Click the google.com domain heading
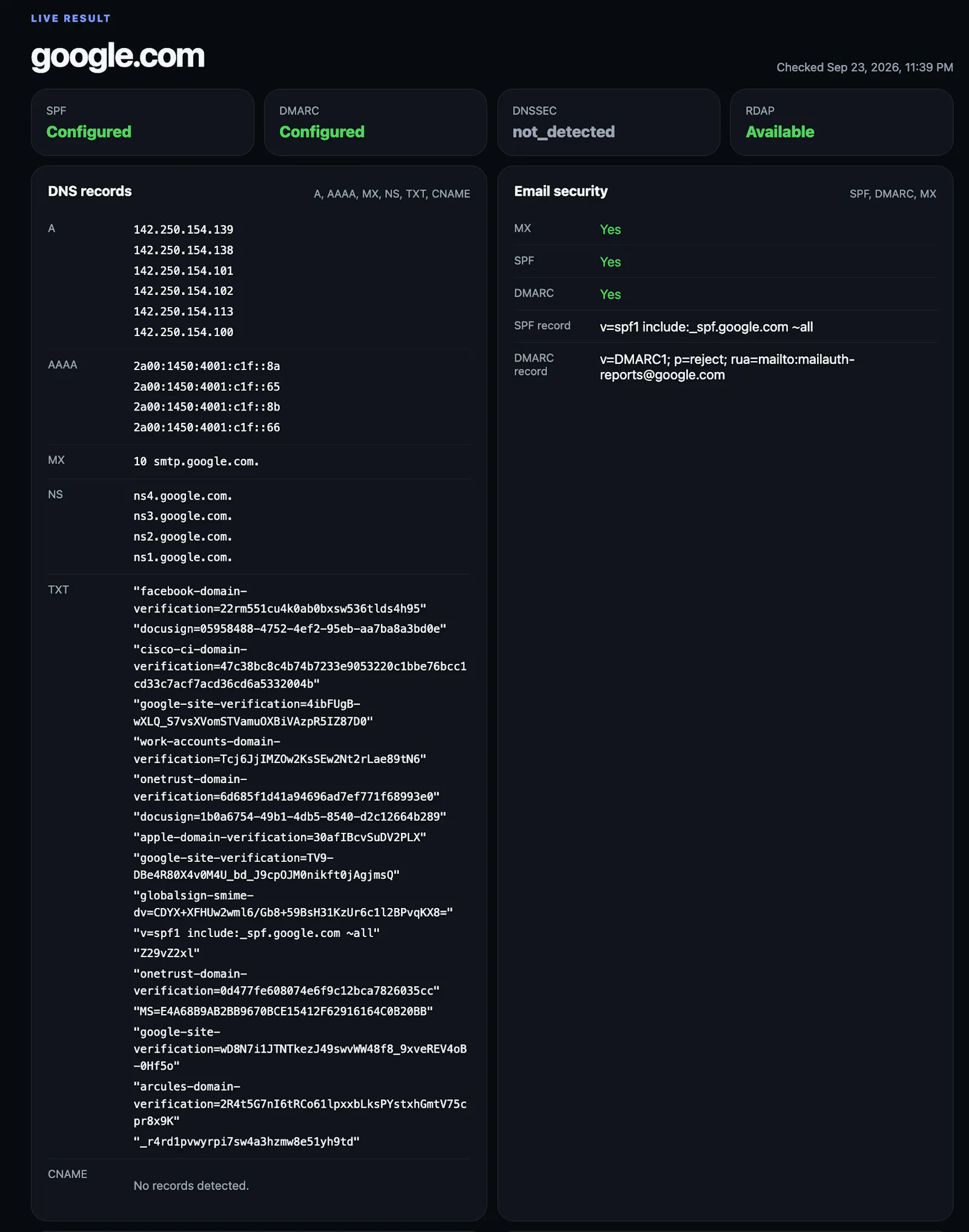This screenshot has width=969, height=1232. coord(117,56)
